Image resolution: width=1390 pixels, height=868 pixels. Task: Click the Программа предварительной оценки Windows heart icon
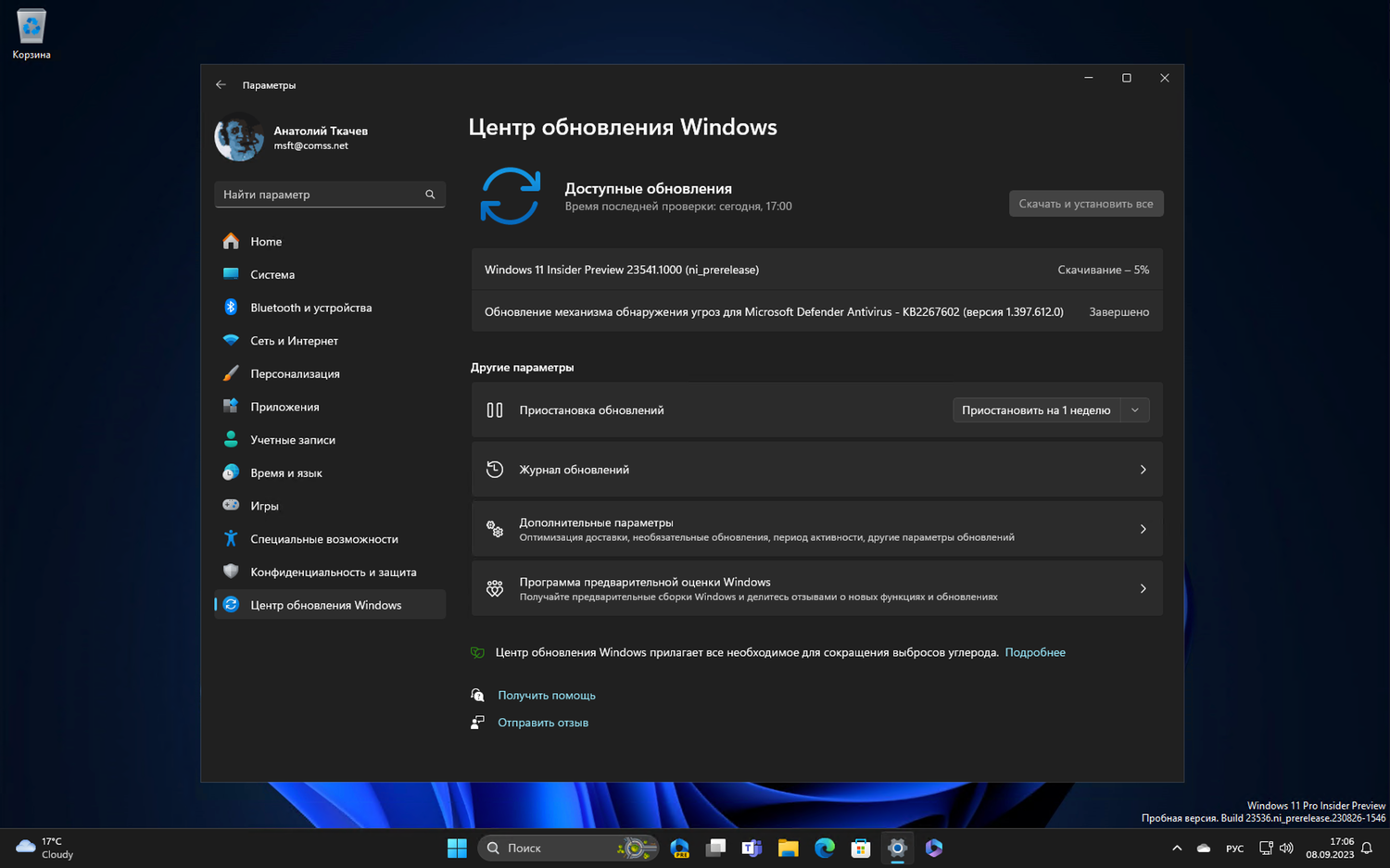[x=494, y=588]
